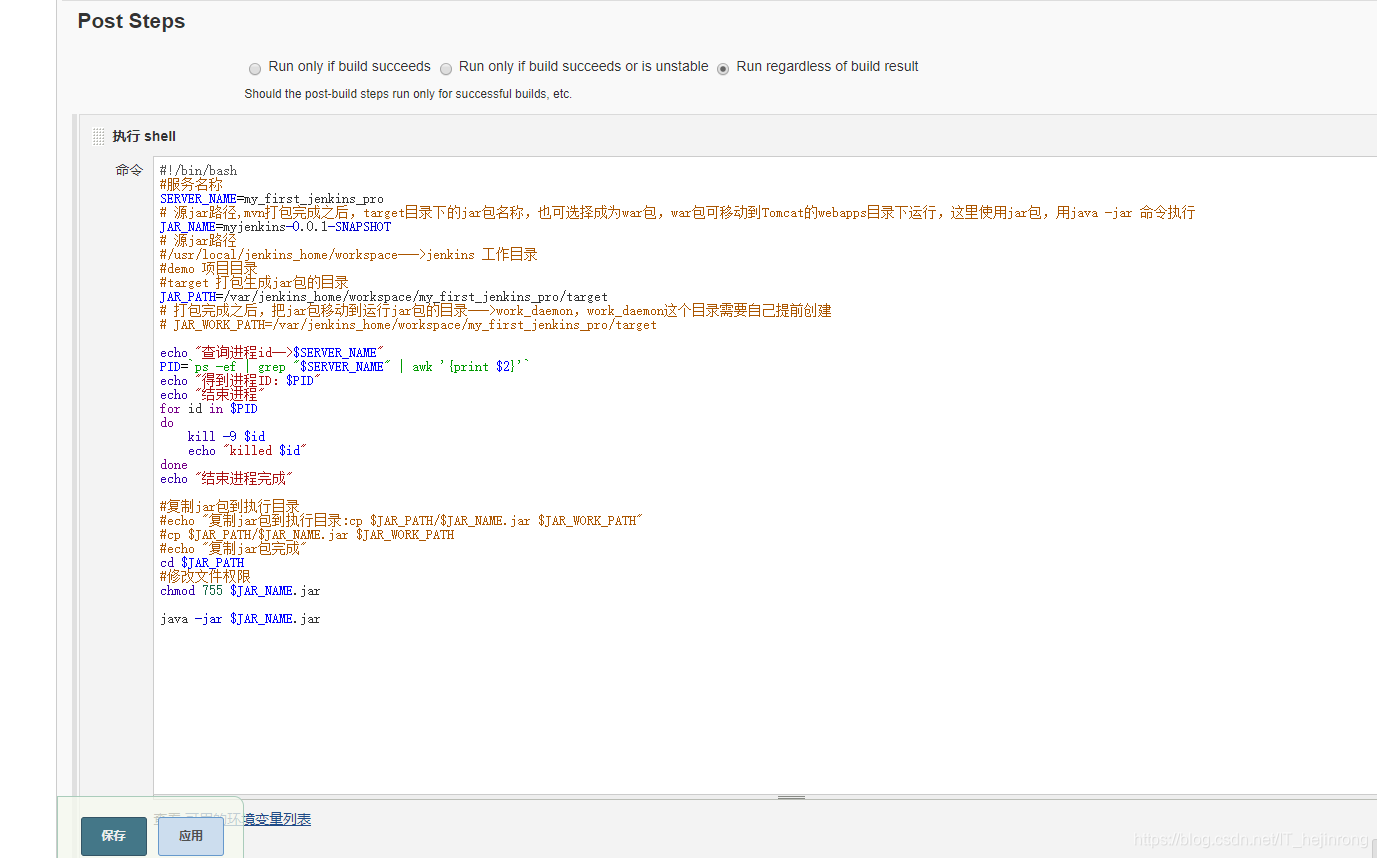Click the JAR_PATH=/var/jenkins_home line
Screen dimensions: 1377x858
pyautogui.click(x=384, y=297)
